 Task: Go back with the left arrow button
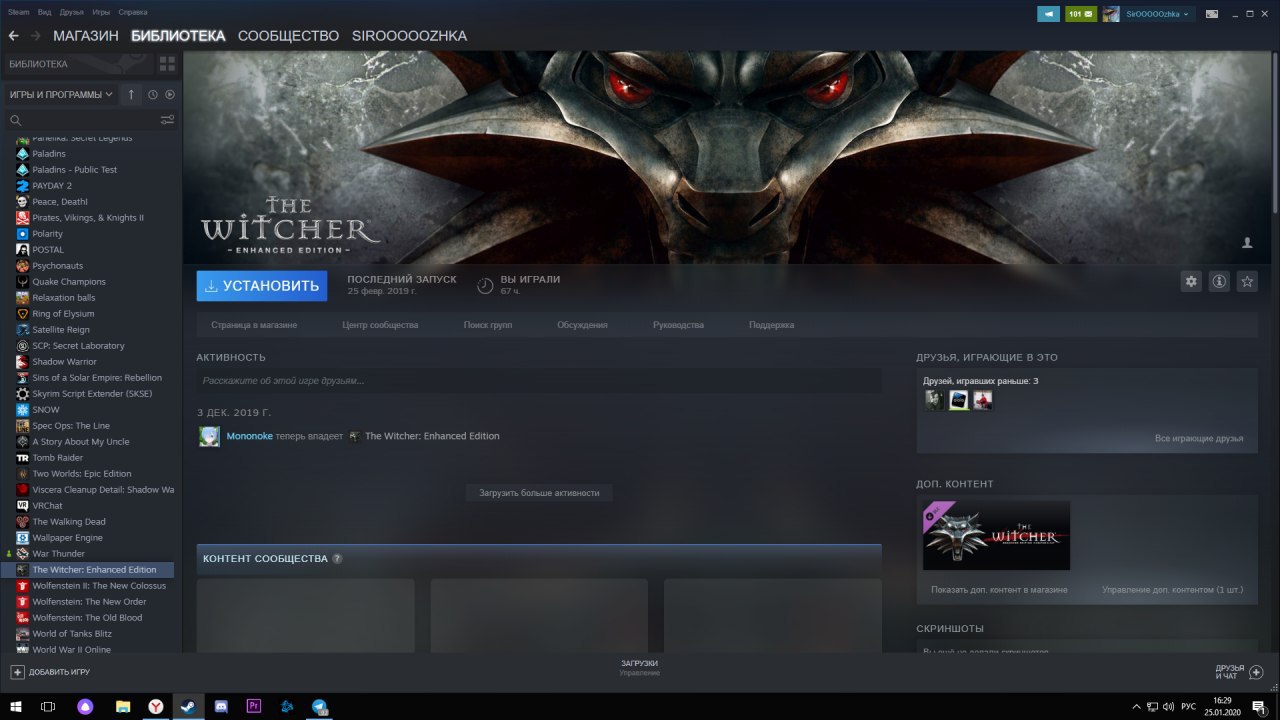(x=13, y=36)
